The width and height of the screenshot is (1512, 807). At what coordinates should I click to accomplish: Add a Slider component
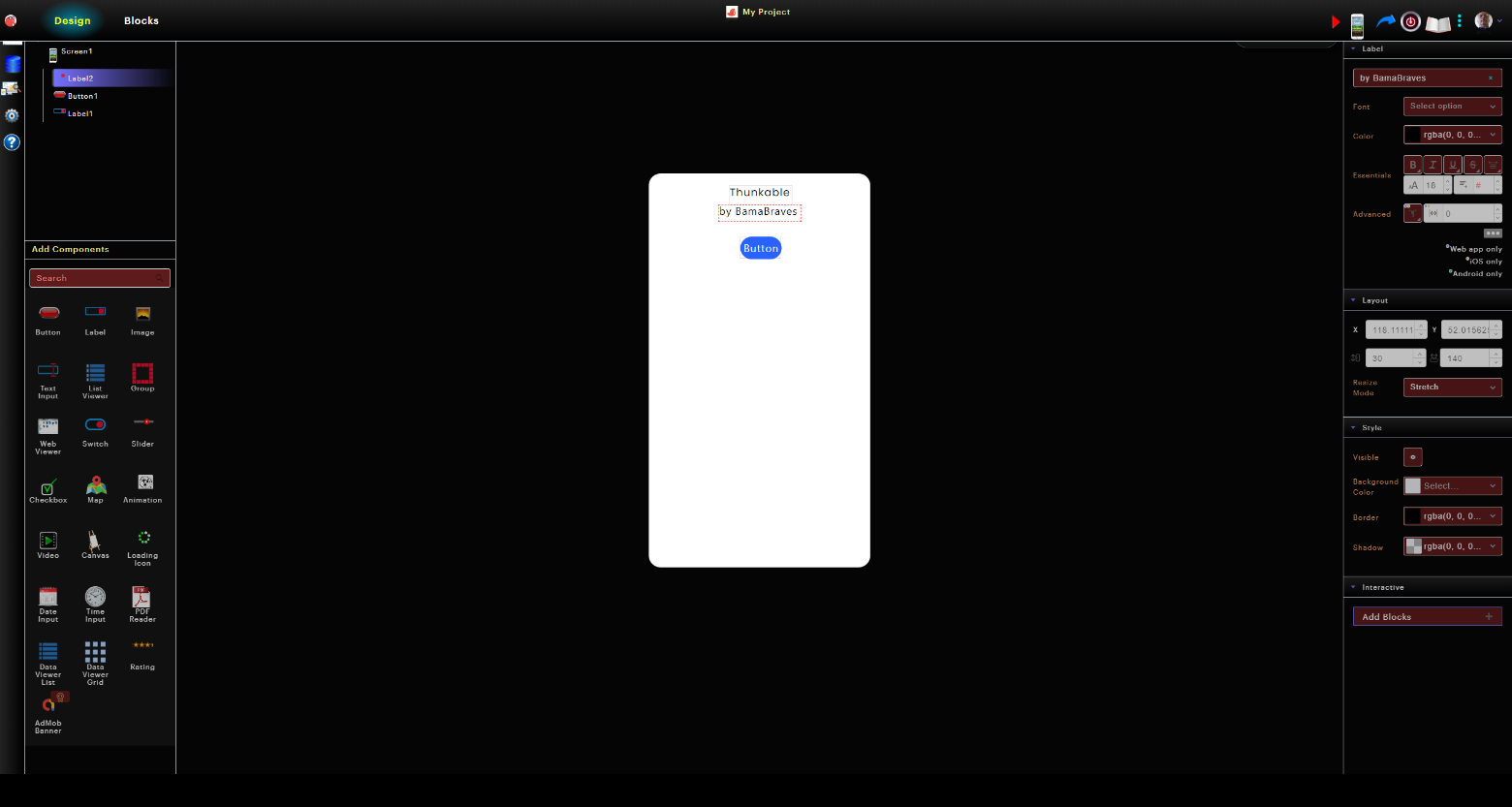142,432
